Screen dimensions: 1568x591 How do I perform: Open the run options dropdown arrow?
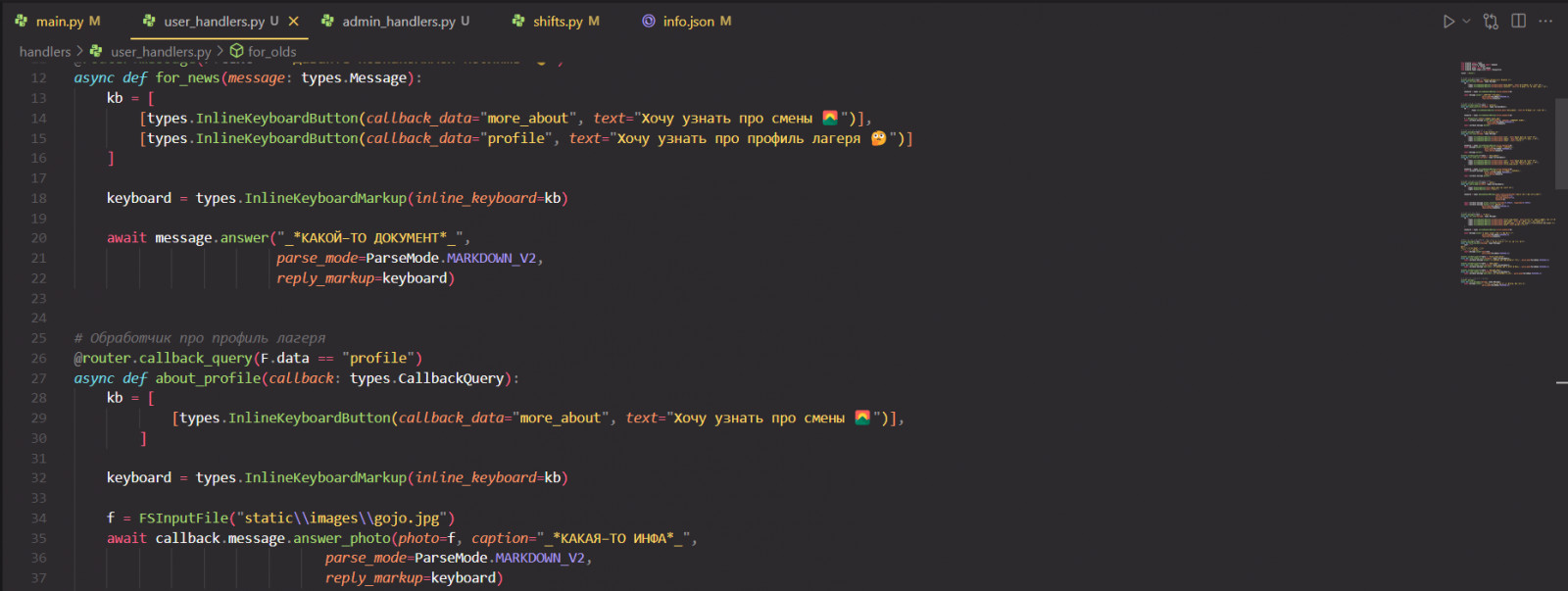click(x=1466, y=21)
